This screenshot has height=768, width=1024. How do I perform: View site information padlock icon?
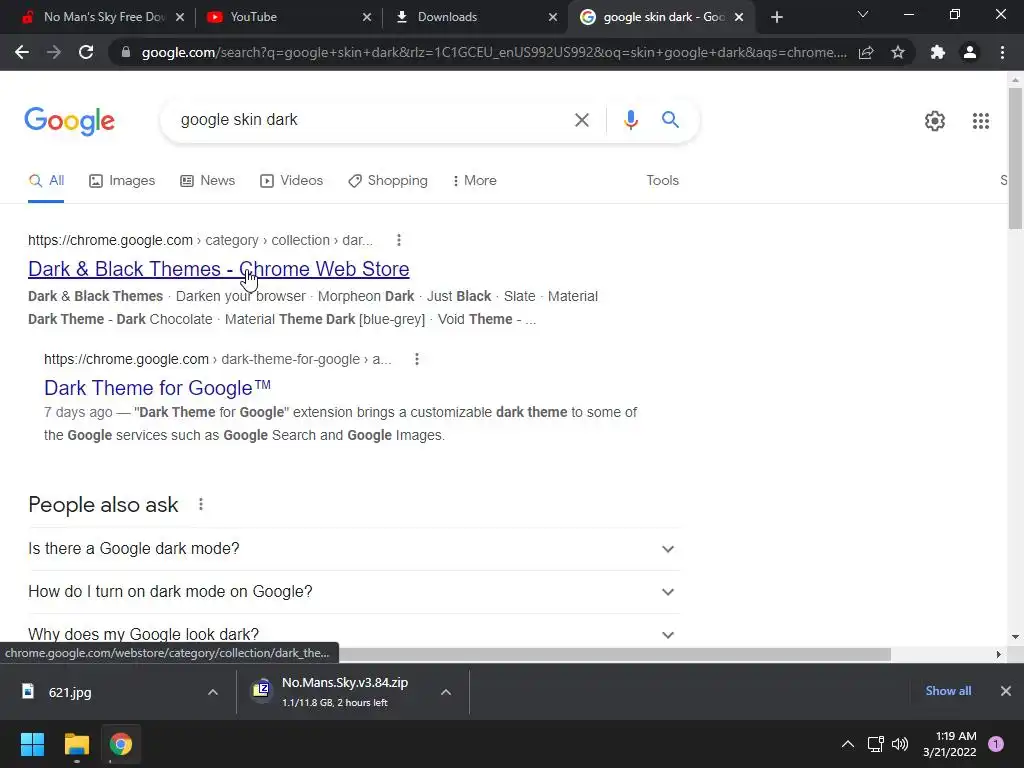point(126,52)
